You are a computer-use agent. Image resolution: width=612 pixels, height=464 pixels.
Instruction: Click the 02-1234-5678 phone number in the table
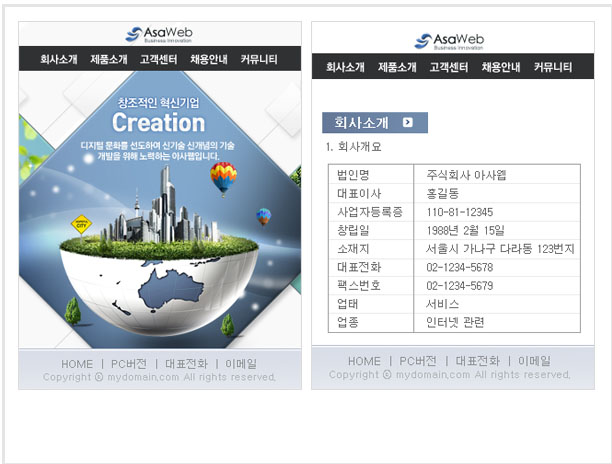tap(459, 267)
